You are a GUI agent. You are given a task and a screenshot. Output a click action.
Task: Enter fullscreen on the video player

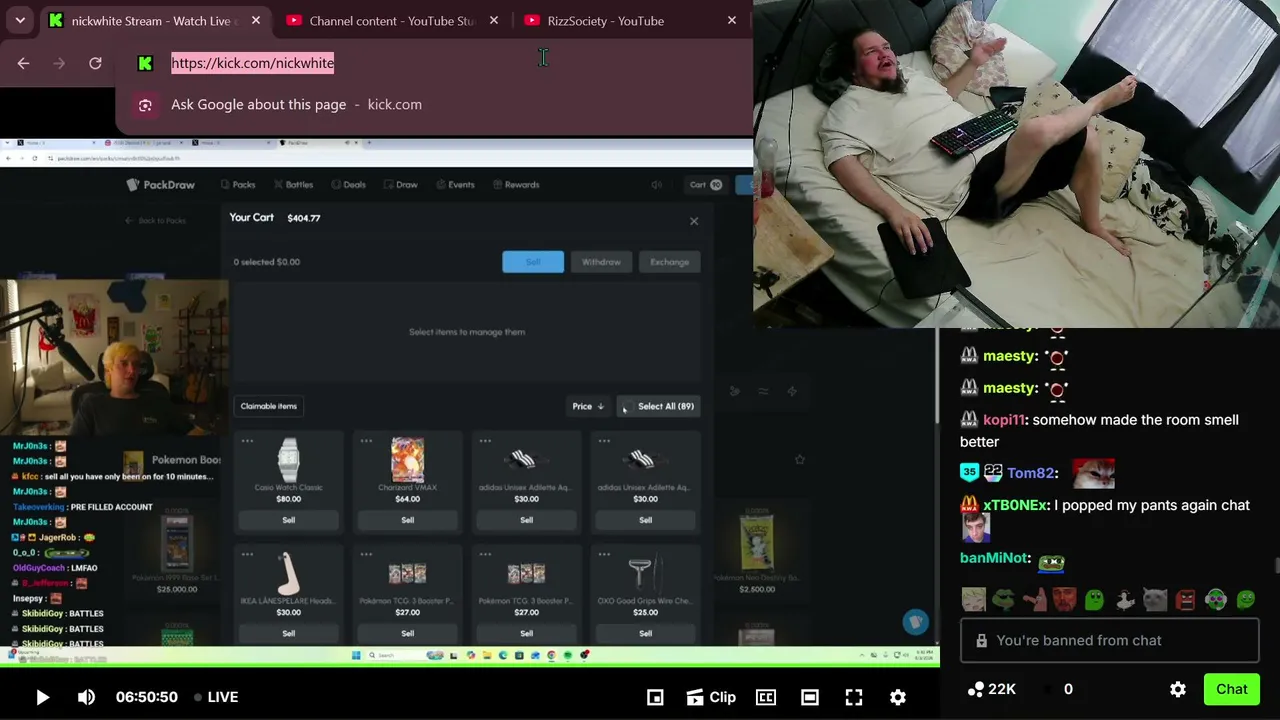[x=854, y=697]
